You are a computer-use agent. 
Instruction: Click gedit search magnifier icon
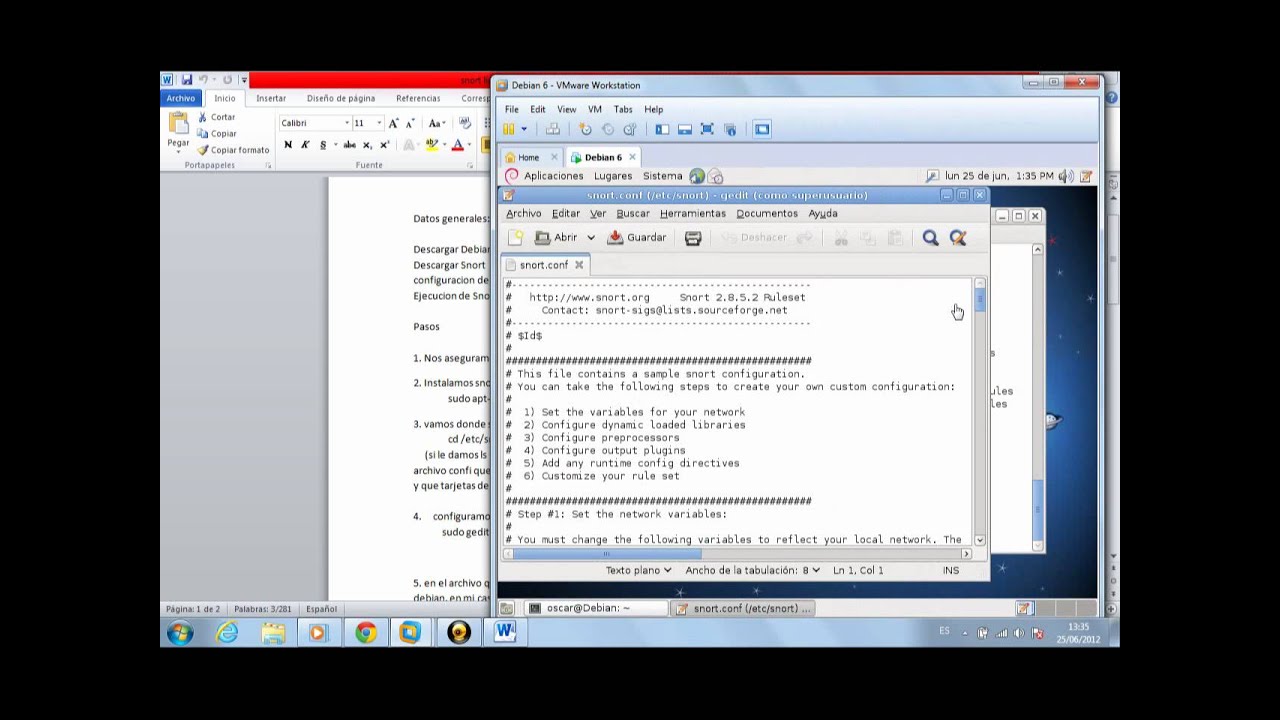click(x=930, y=238)
